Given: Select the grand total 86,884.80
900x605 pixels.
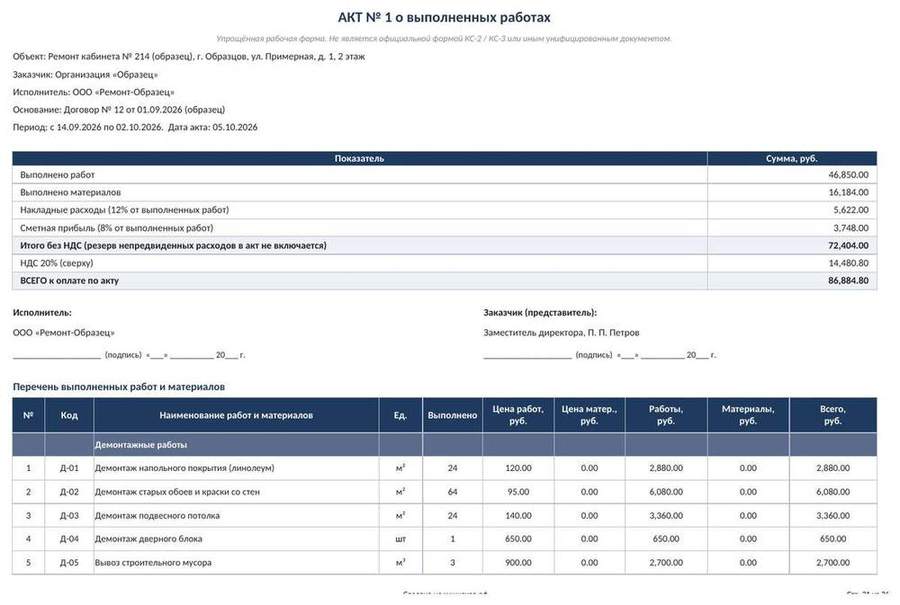Looking at the screenshot, I should (x=848, y=281).
